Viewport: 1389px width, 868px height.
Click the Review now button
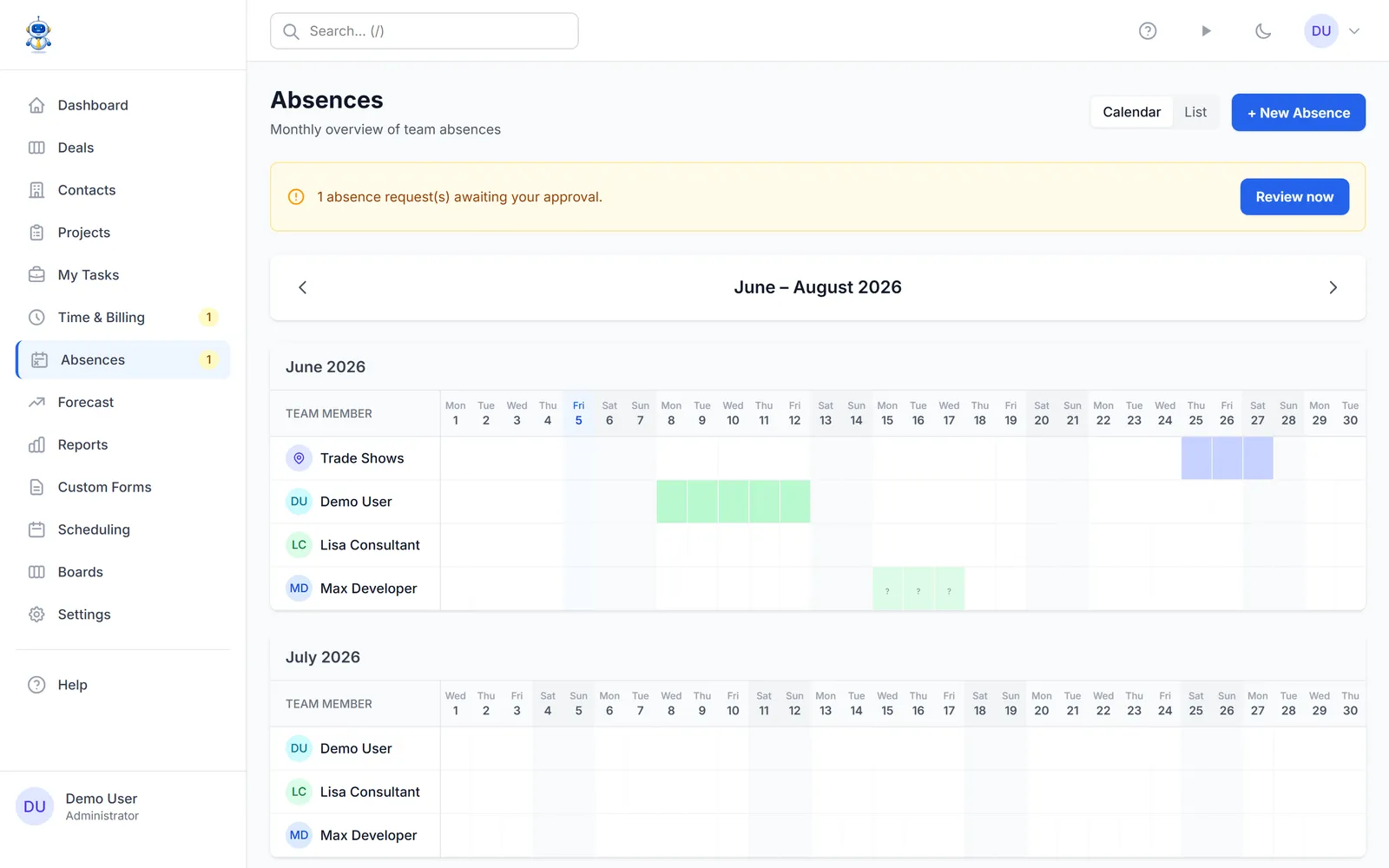pyautogui.click(x=1294, y=197)
